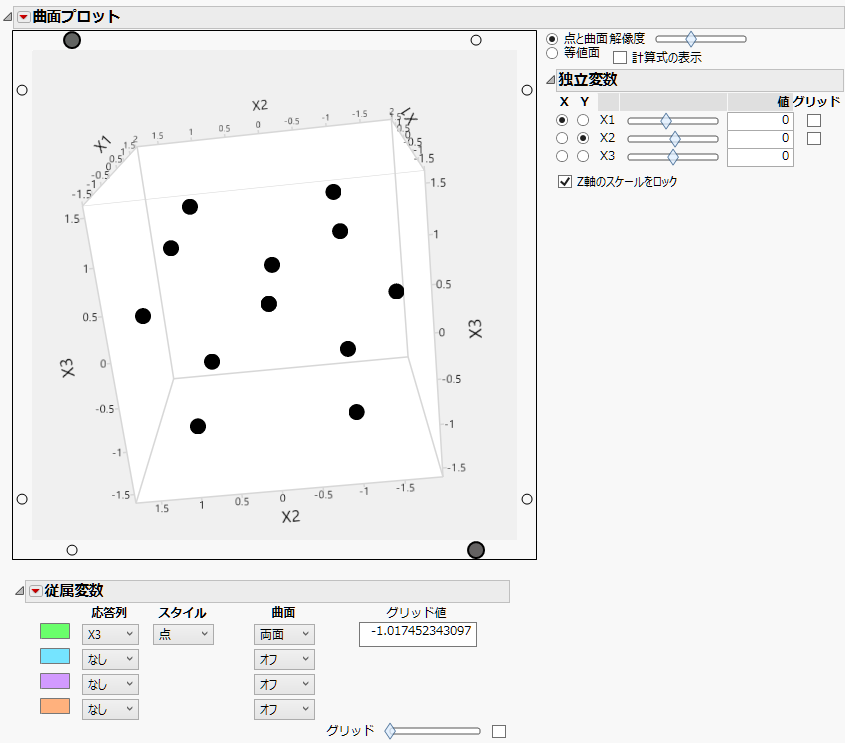Open the 曲面 両面 dropdown

[284, 634]
